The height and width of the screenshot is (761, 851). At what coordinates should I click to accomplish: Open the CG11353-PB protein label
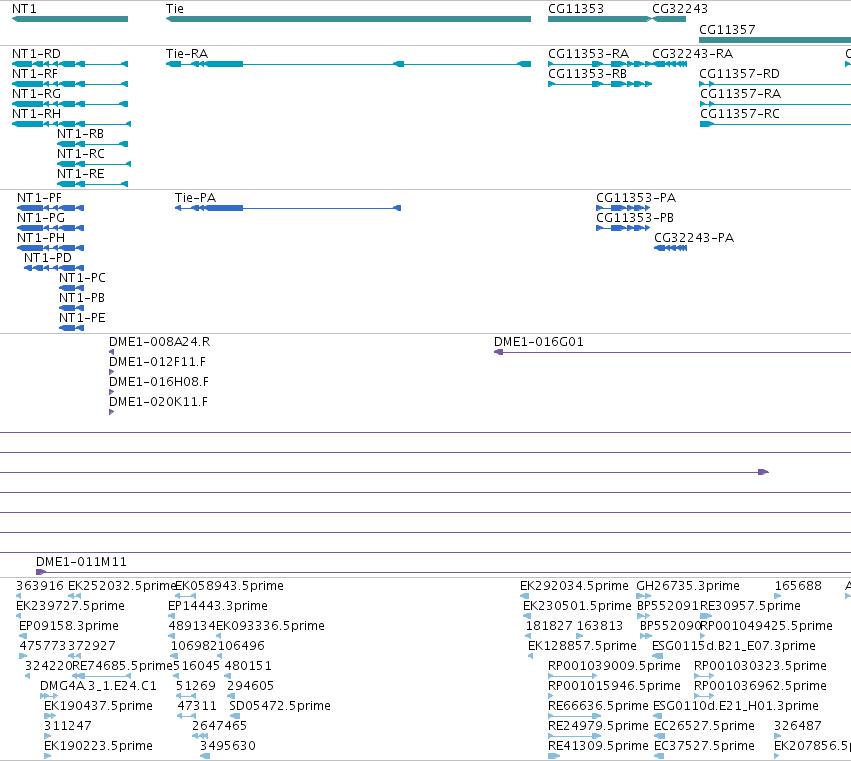tap(635, 218)
